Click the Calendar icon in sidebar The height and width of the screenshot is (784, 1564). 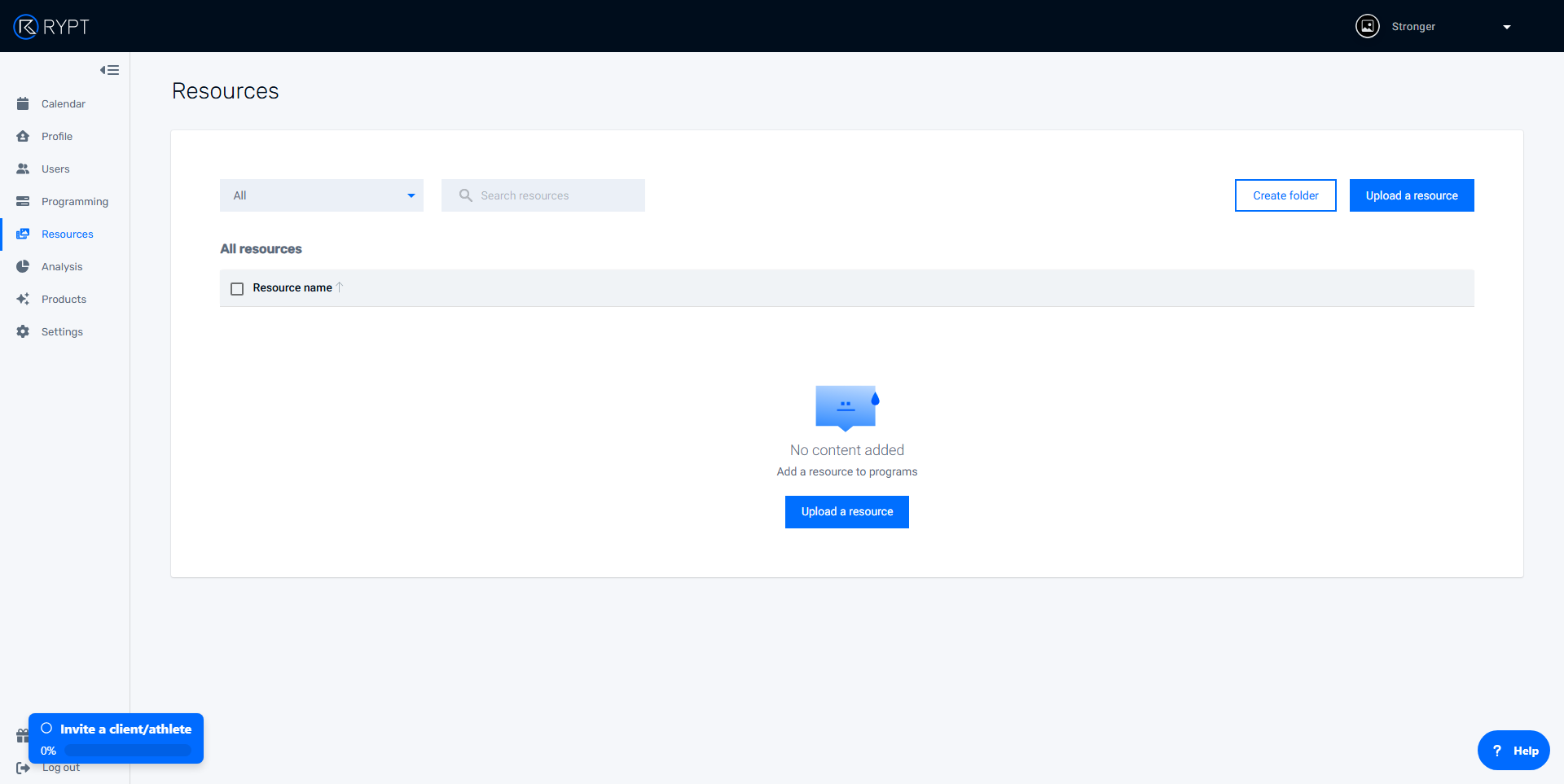click(x=23, y=103)
